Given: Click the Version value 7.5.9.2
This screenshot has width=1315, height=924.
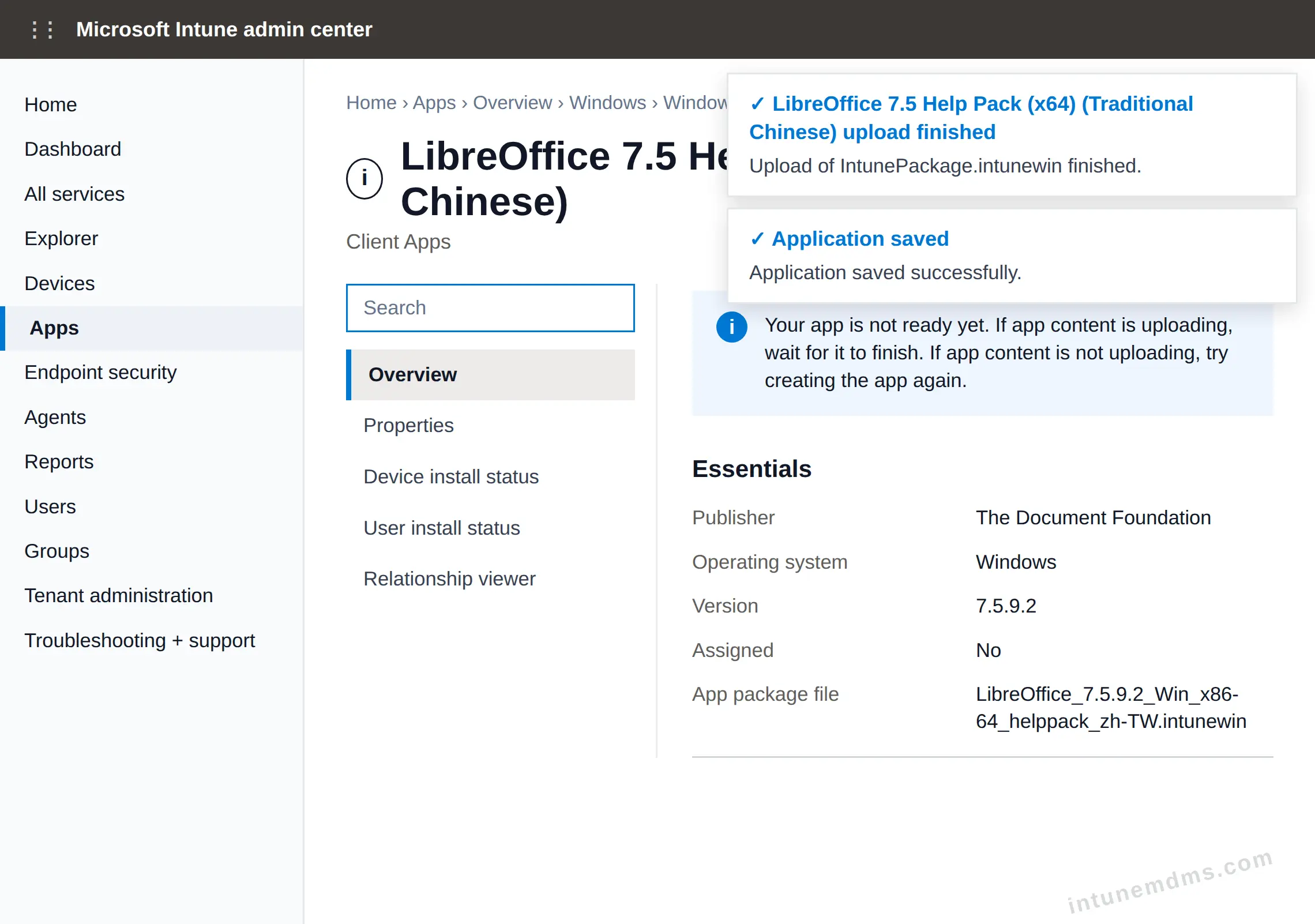Looking at the screenshot, I should [1006, 606].
